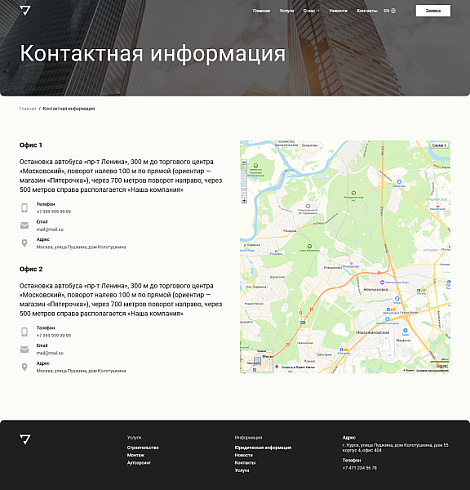470x490 pixels.
Task: Click the Офис 1 Москва street address text
Action: (81, 247)
